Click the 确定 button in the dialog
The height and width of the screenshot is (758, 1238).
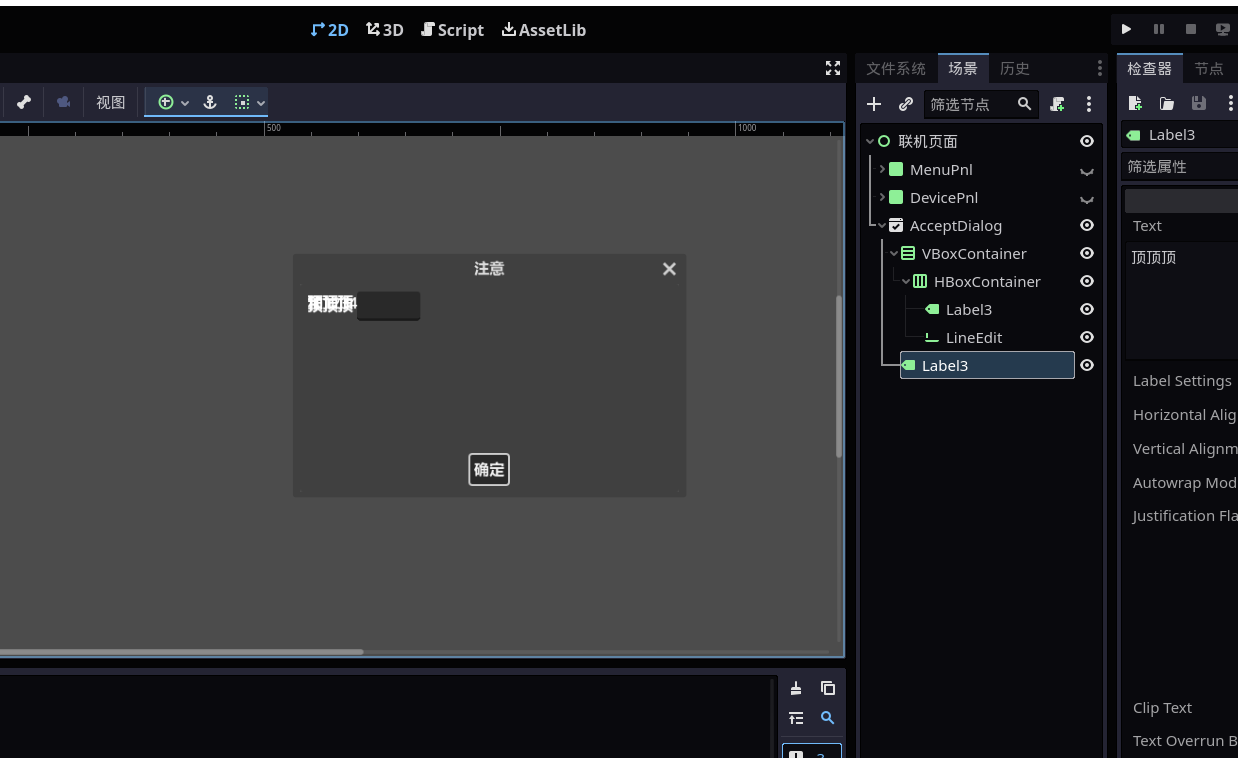pos(488,469)
